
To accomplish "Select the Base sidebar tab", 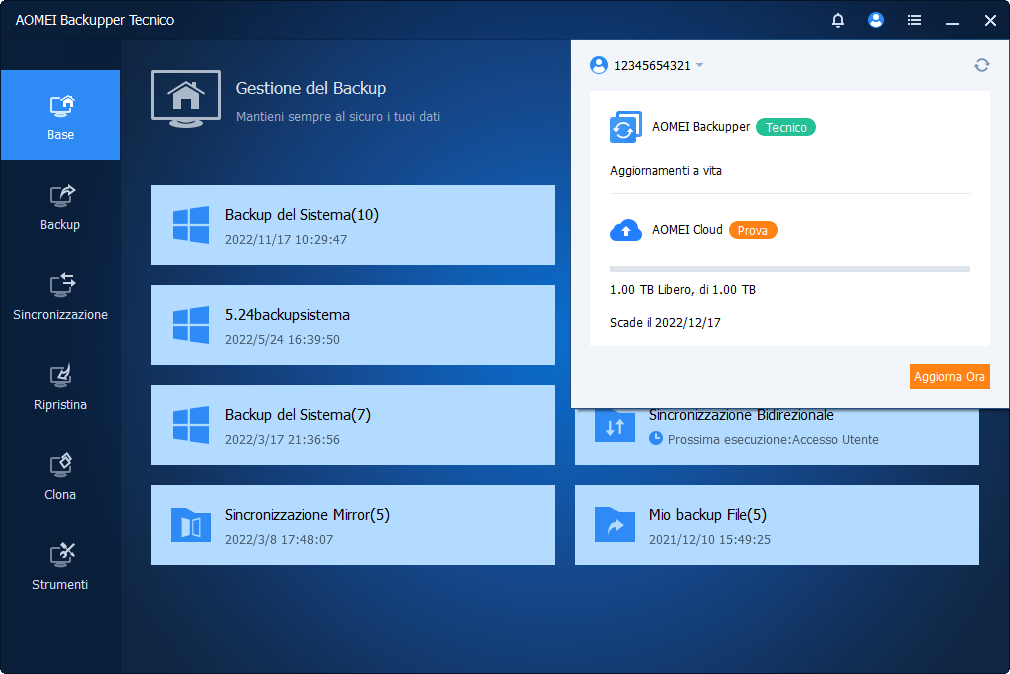I will click(x=61, y=115).
